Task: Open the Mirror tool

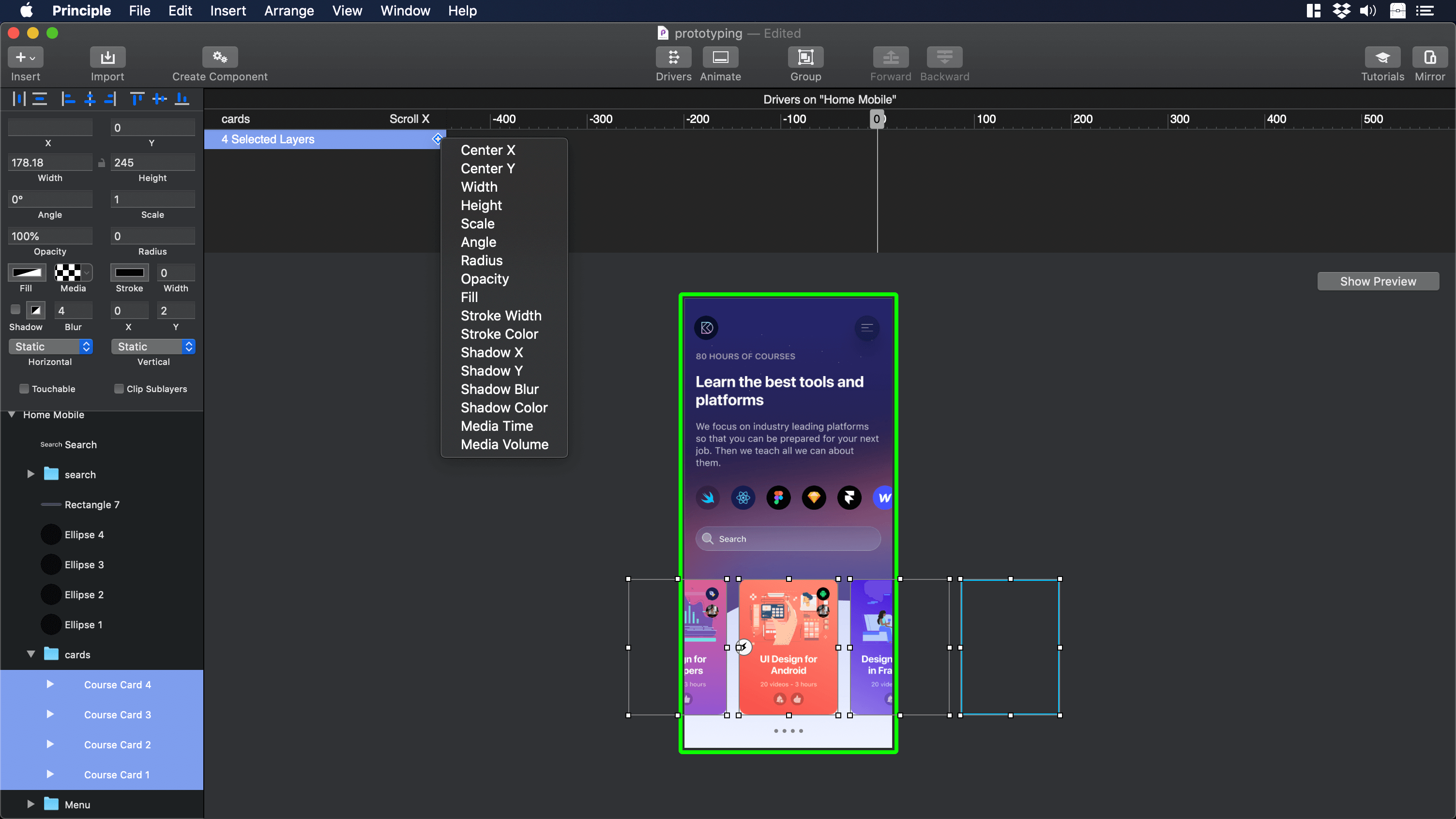Action: point(1429,57)
